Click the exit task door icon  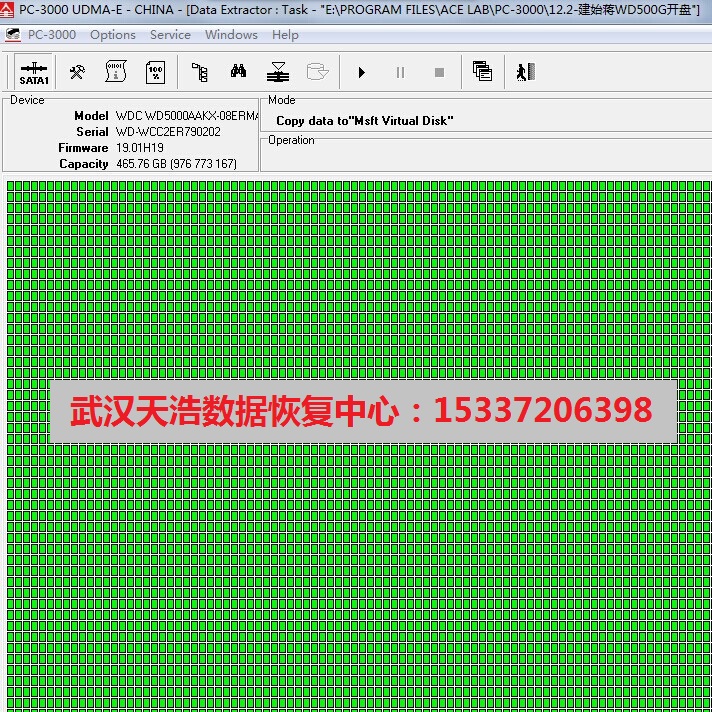tap(525, 72)
